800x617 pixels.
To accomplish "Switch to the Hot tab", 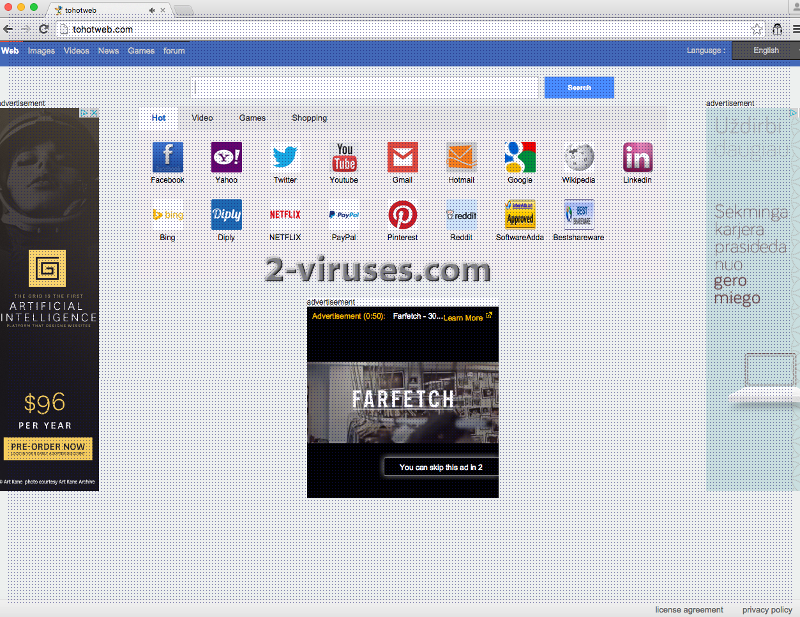I will coord(159,118).
